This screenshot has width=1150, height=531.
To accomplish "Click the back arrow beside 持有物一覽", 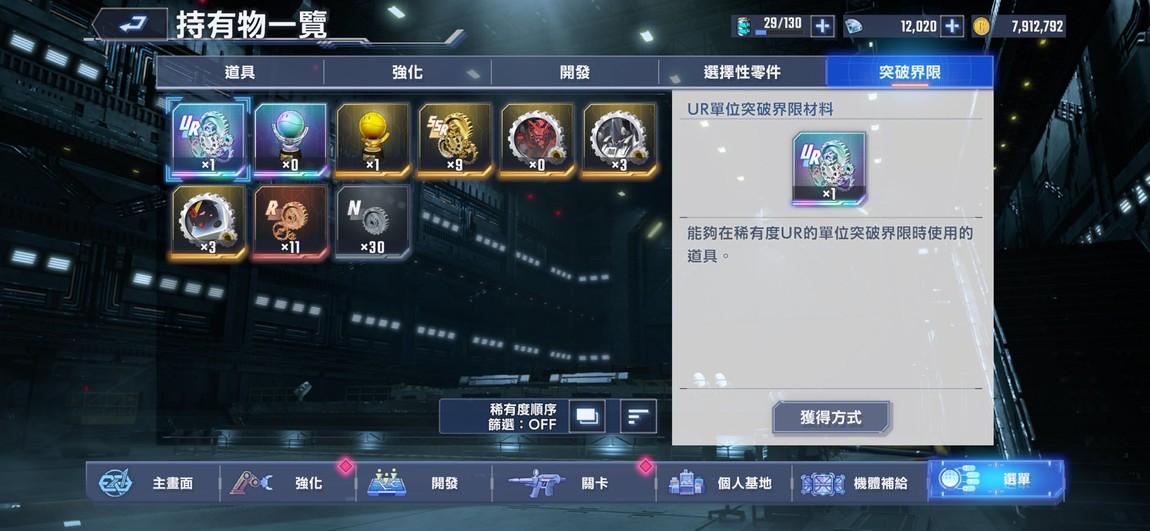I will (x=132, y=24).
